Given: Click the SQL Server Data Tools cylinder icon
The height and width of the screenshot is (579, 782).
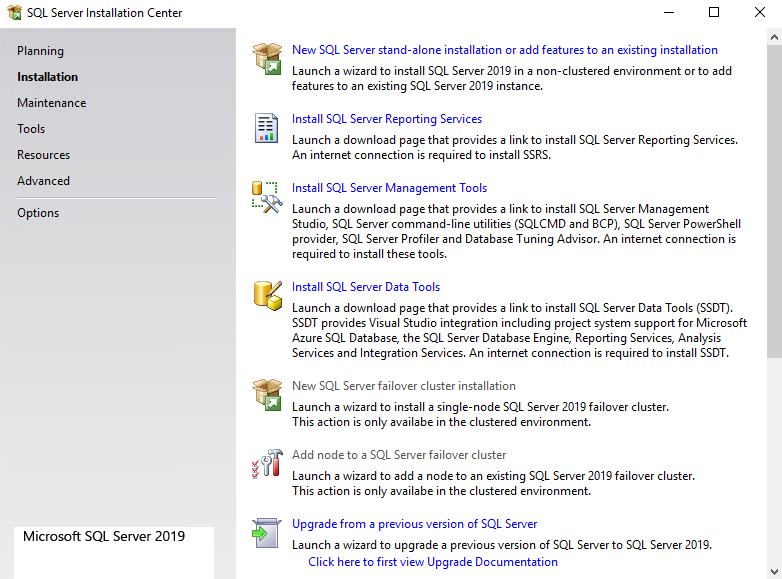Looking at the screenshot, I should pyautogui.click(x=268, y=296).
